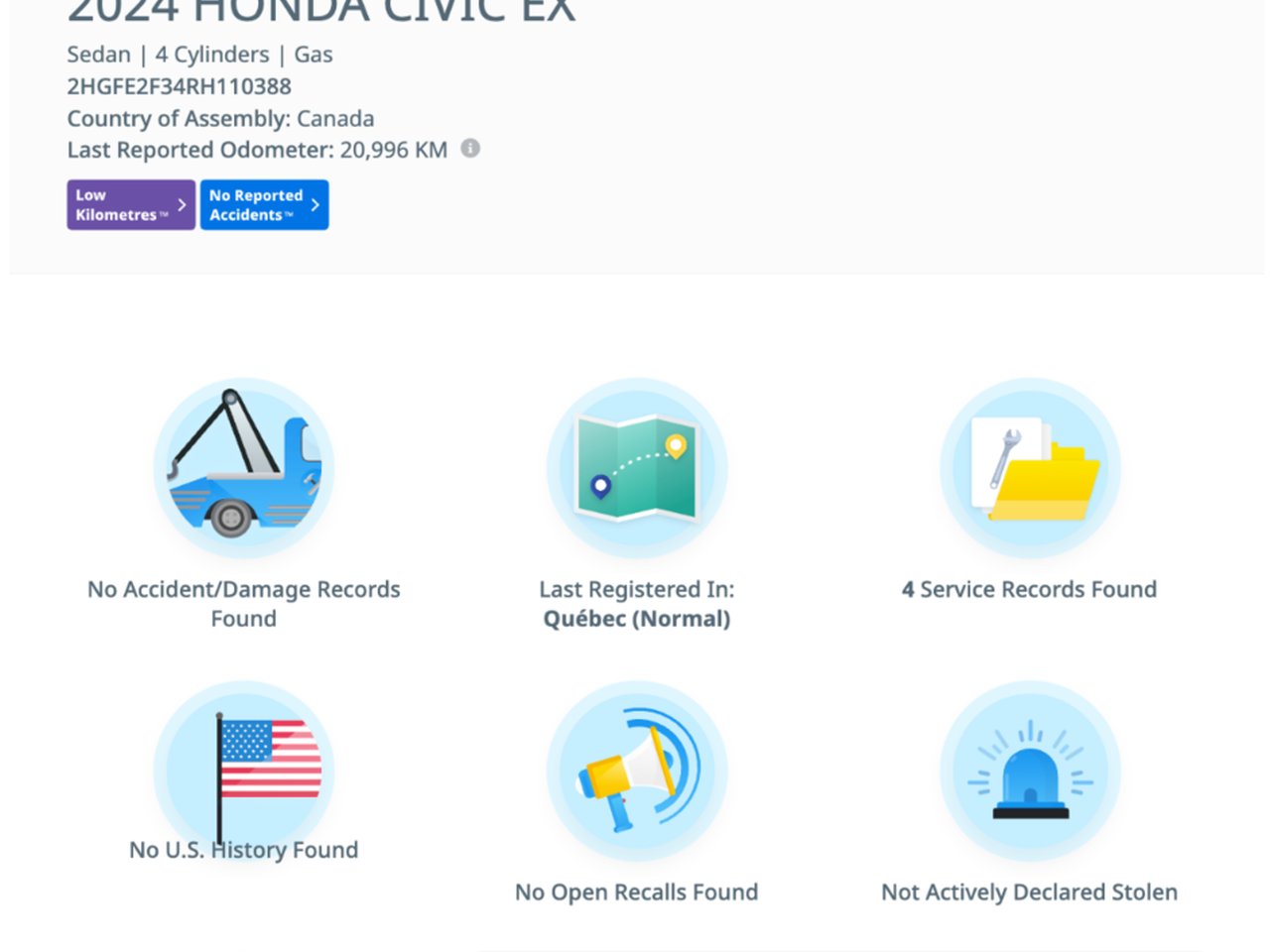Click the 2024 Honda Civic EX title
This screenshot has width=1270, height=952.
pos(321,10)
